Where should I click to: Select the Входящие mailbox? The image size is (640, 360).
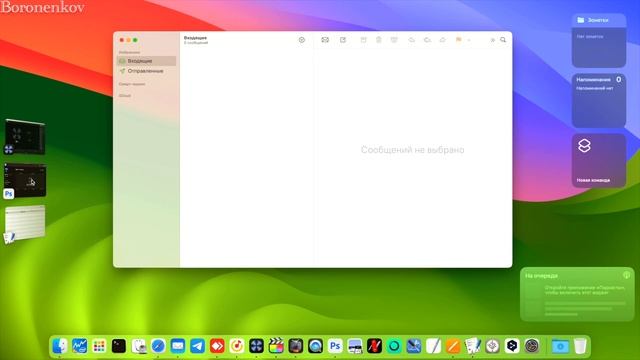(146, 61)
